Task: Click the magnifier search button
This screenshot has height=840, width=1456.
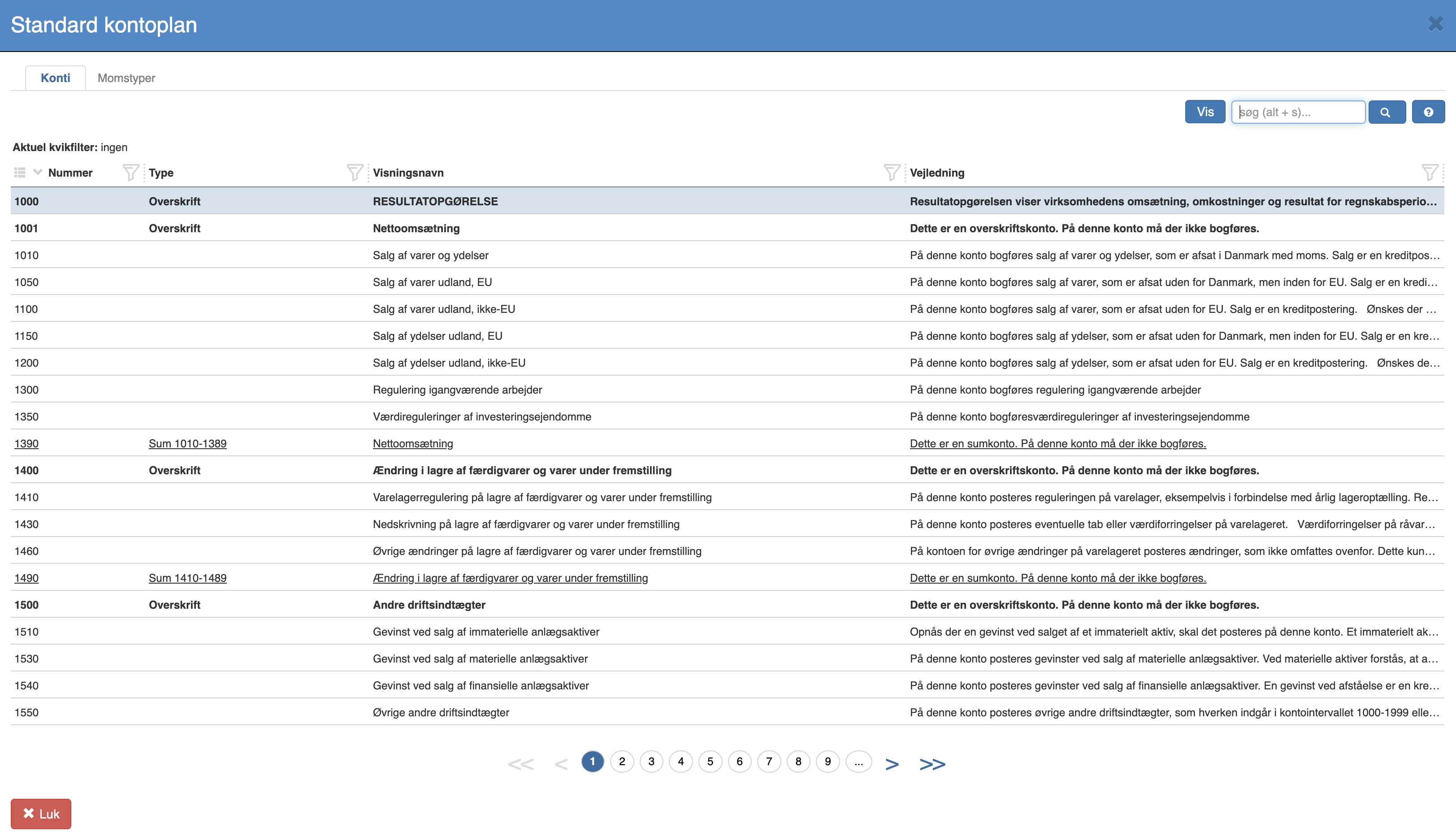Action: 1386,112
